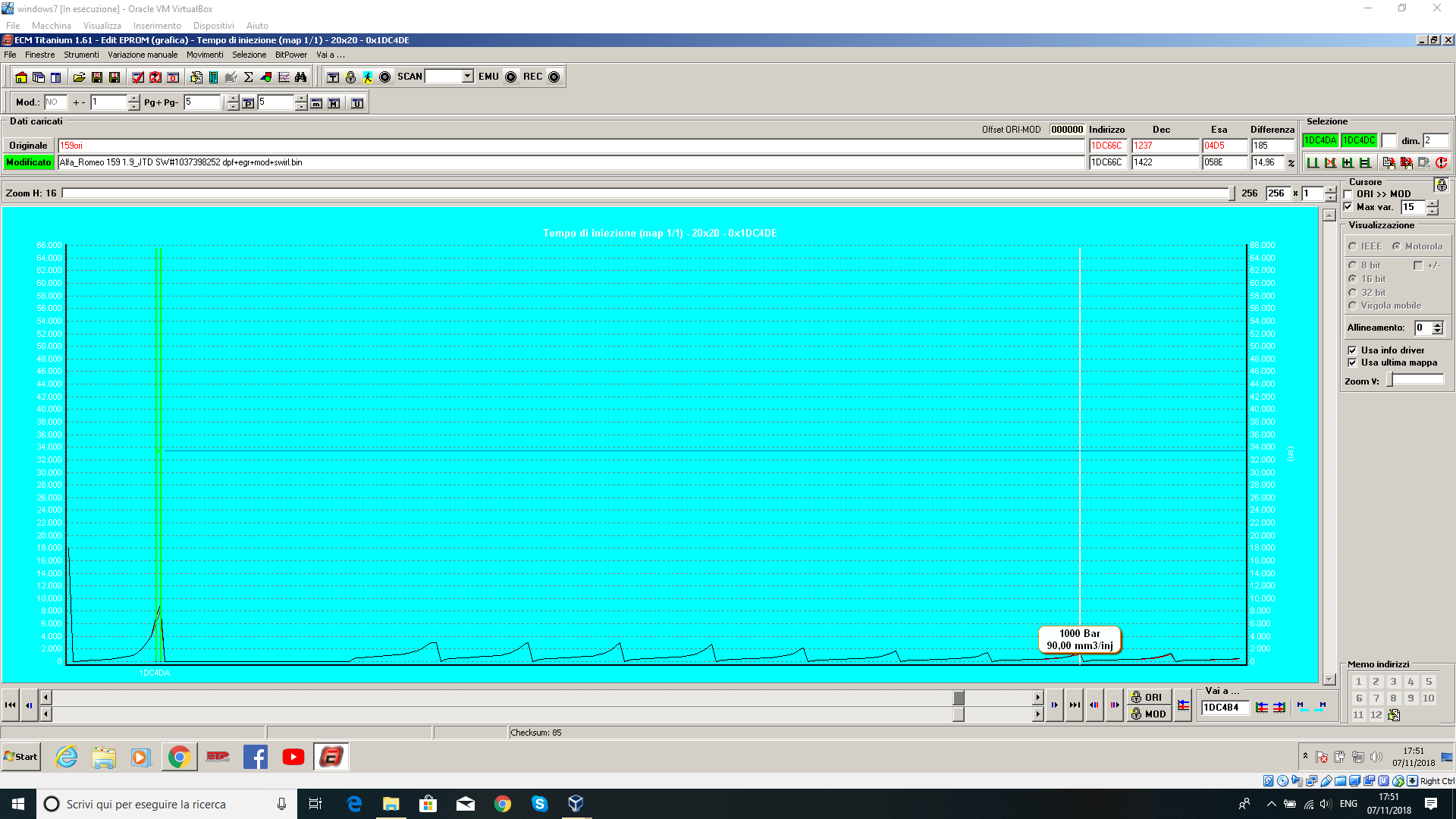
Task: Click the home icon in toolbar
Action: point(21,77)
